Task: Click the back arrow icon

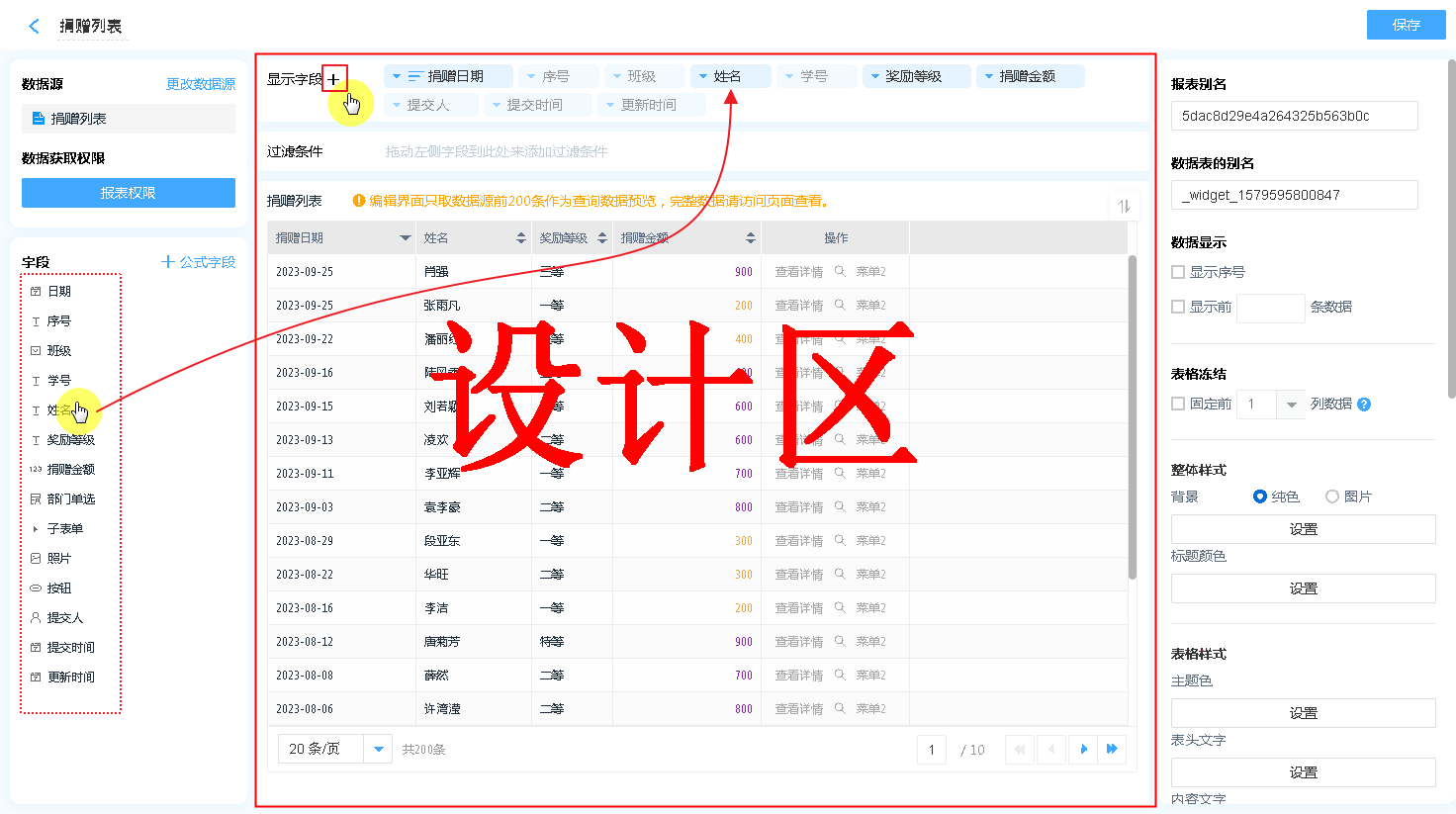Action: (x=34, y=27)
